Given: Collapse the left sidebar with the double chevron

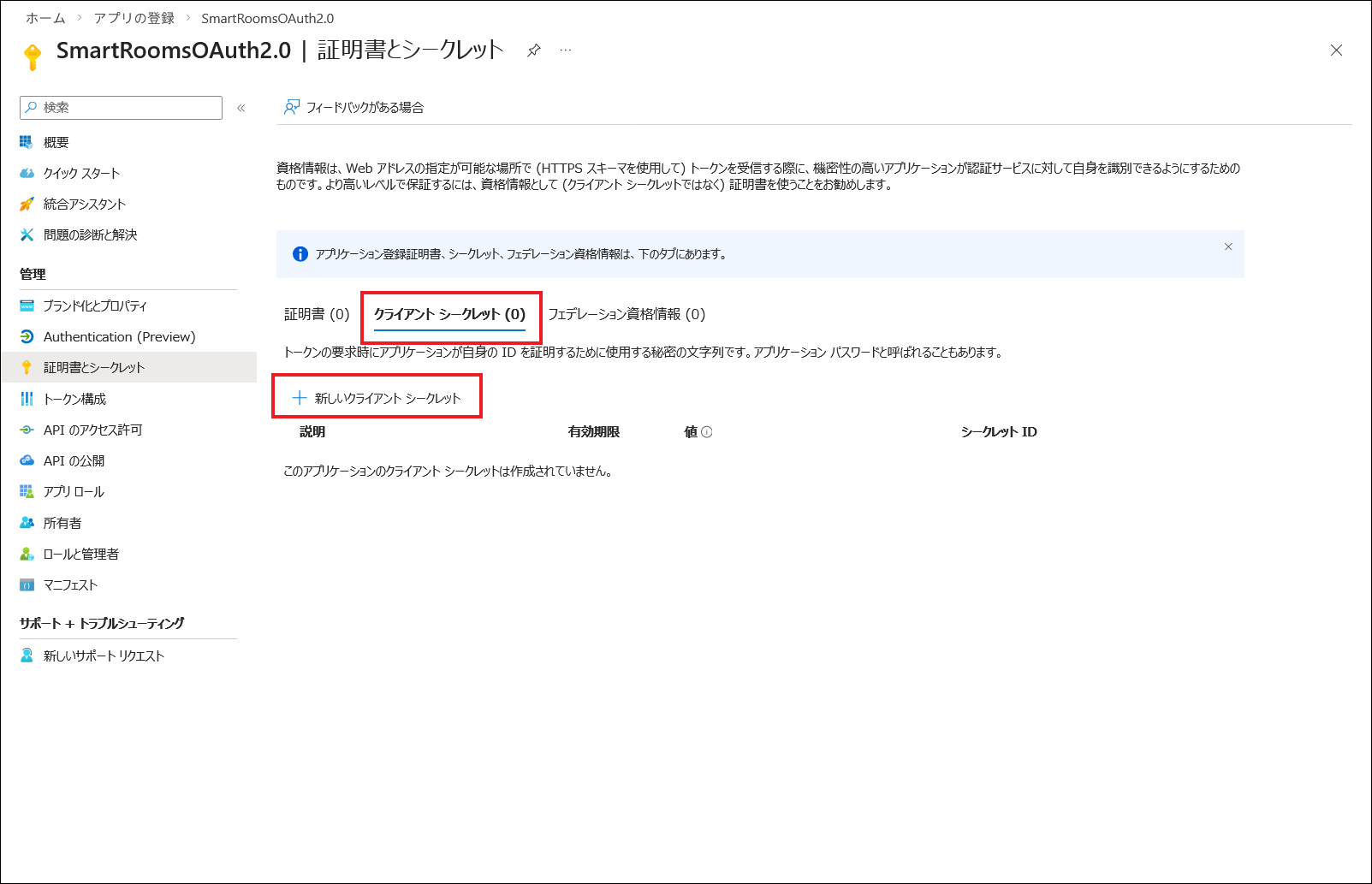Looking at the screenshot, I should tap(241, 108).
